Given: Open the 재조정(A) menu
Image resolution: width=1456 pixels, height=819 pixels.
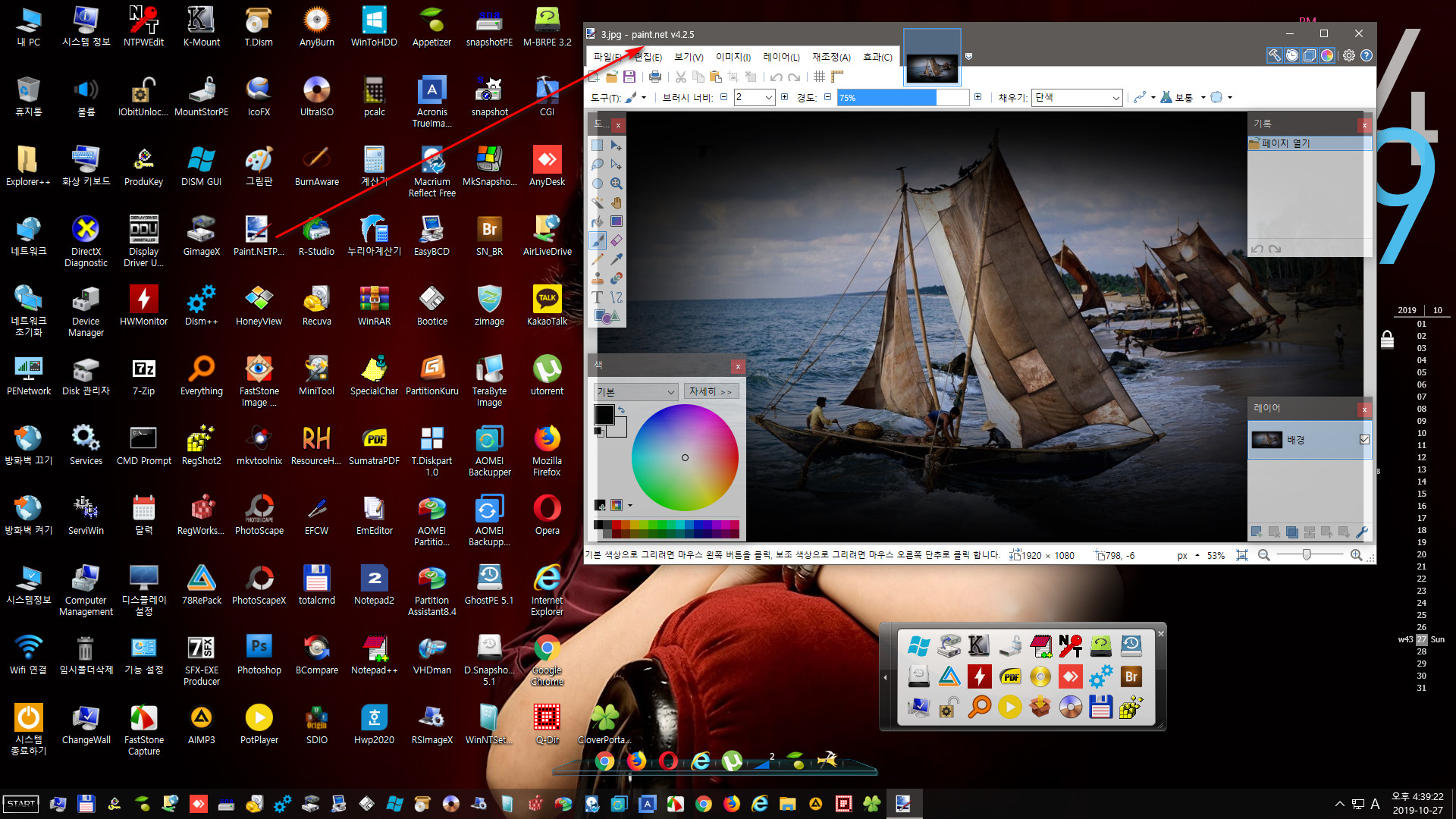Looking at the screenshot, I should click(x=831, y=57).
